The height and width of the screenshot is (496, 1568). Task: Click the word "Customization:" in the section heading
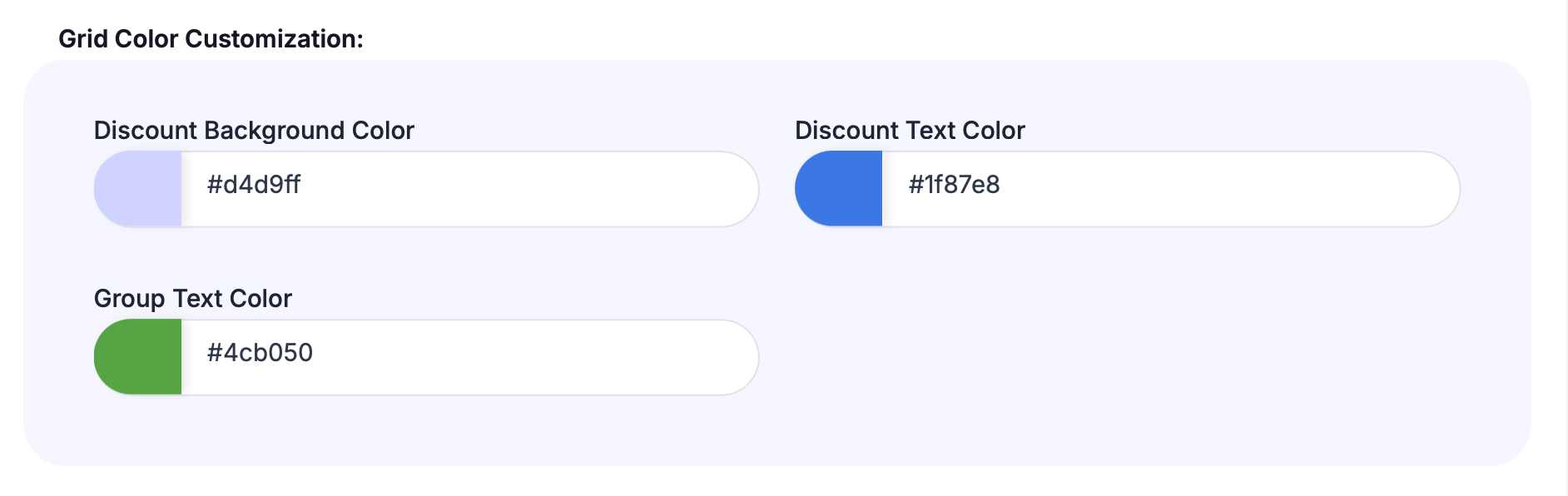(274, 39)
